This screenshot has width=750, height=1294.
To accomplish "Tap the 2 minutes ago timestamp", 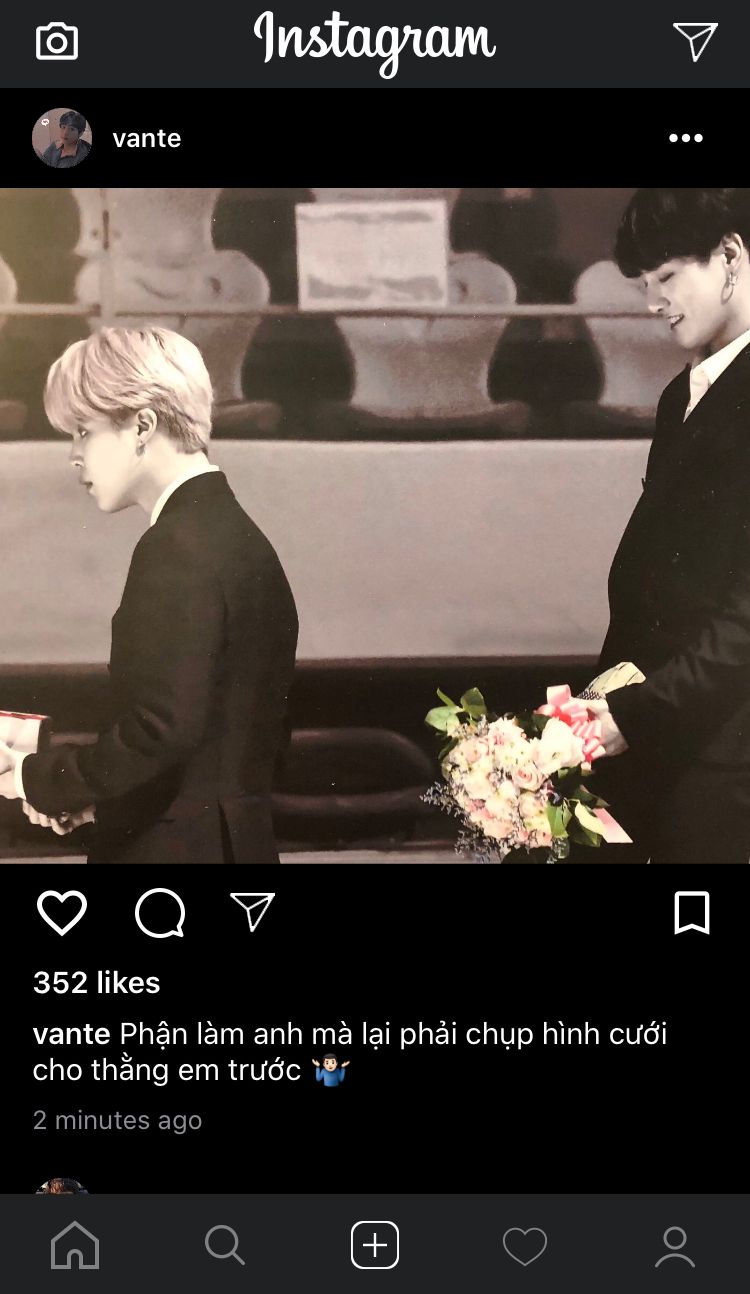I will 118,1120.
